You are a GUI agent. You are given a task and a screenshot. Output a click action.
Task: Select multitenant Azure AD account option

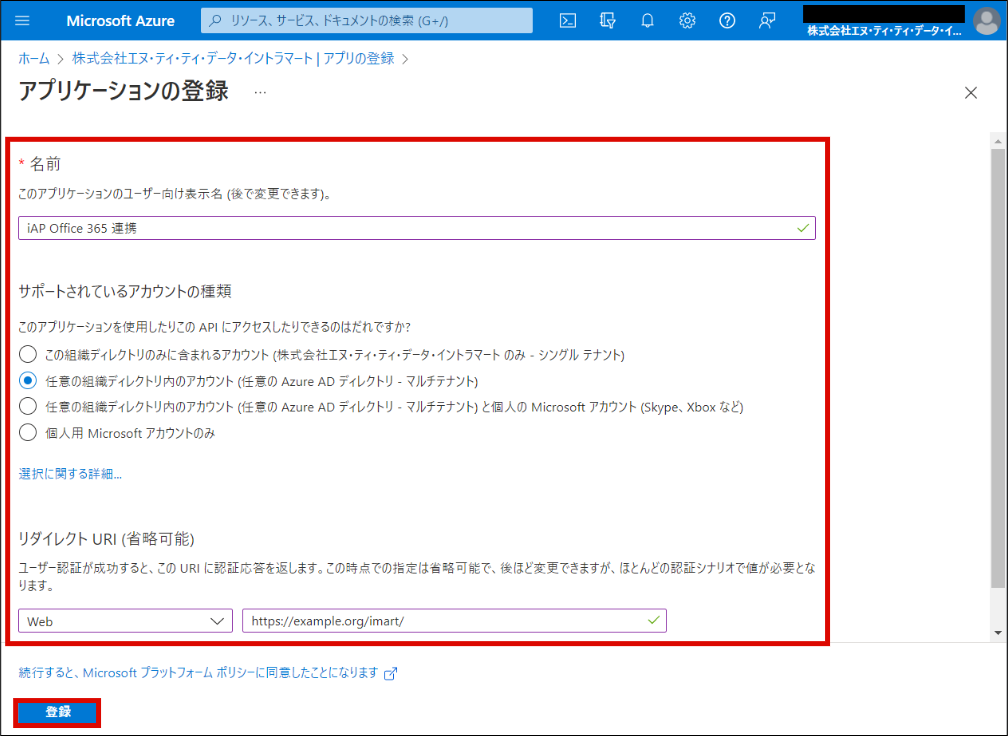coord(28,381)
